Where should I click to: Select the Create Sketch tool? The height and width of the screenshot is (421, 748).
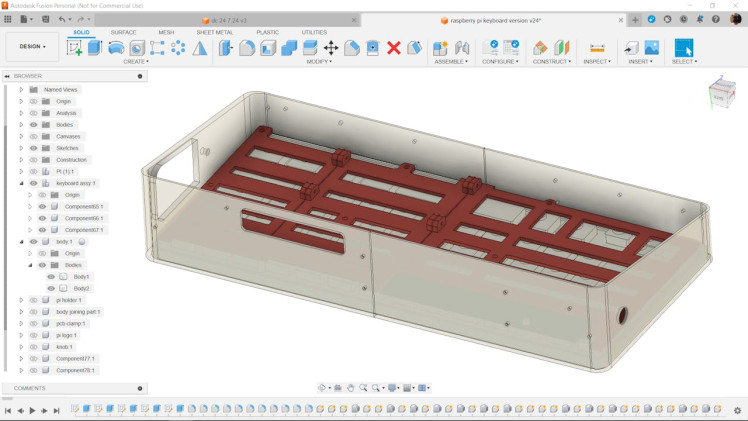74,48
